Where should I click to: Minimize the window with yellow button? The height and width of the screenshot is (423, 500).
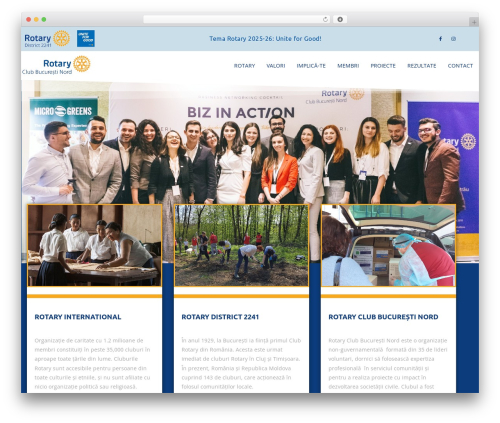pos(36,20)
